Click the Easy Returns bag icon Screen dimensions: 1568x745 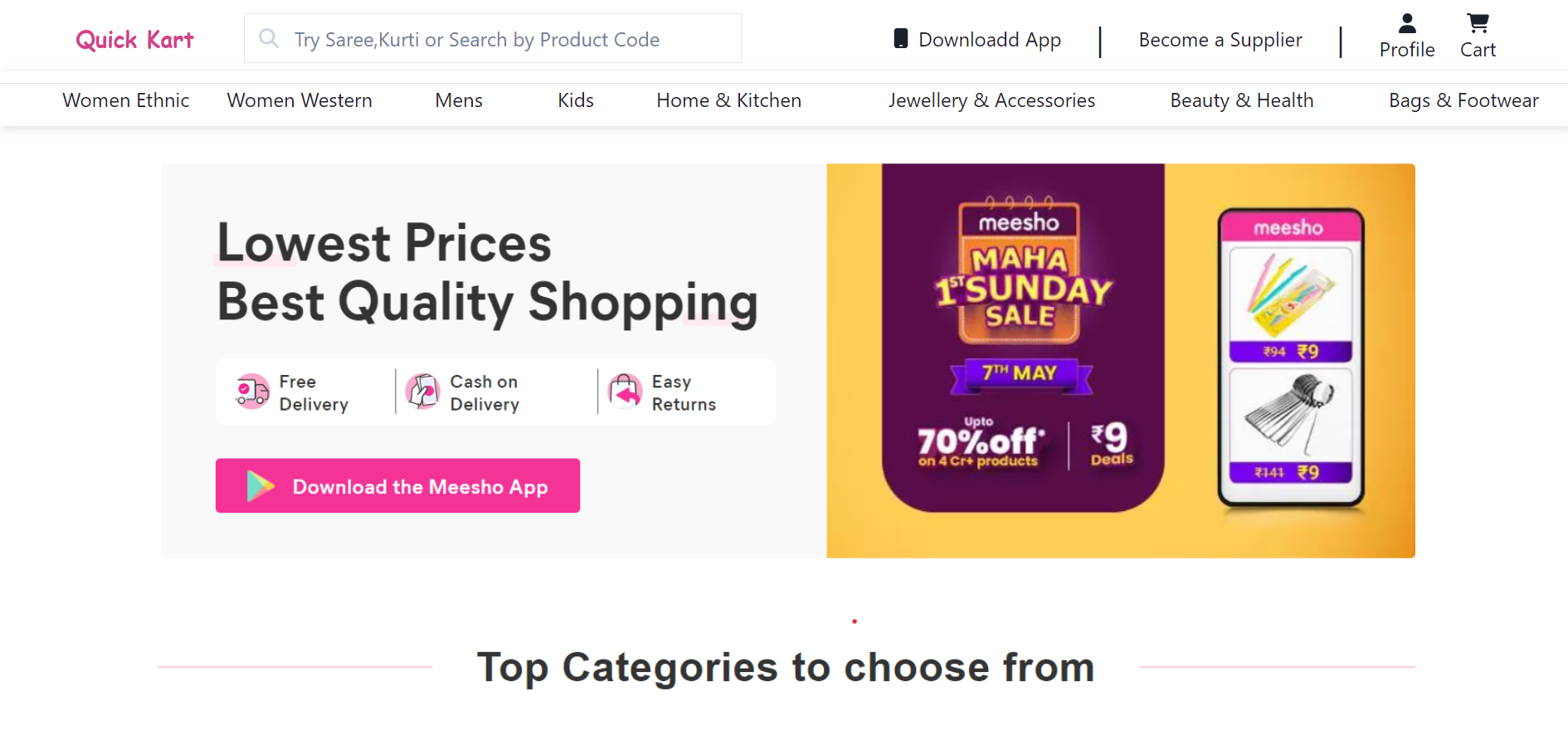click(626, 391)
